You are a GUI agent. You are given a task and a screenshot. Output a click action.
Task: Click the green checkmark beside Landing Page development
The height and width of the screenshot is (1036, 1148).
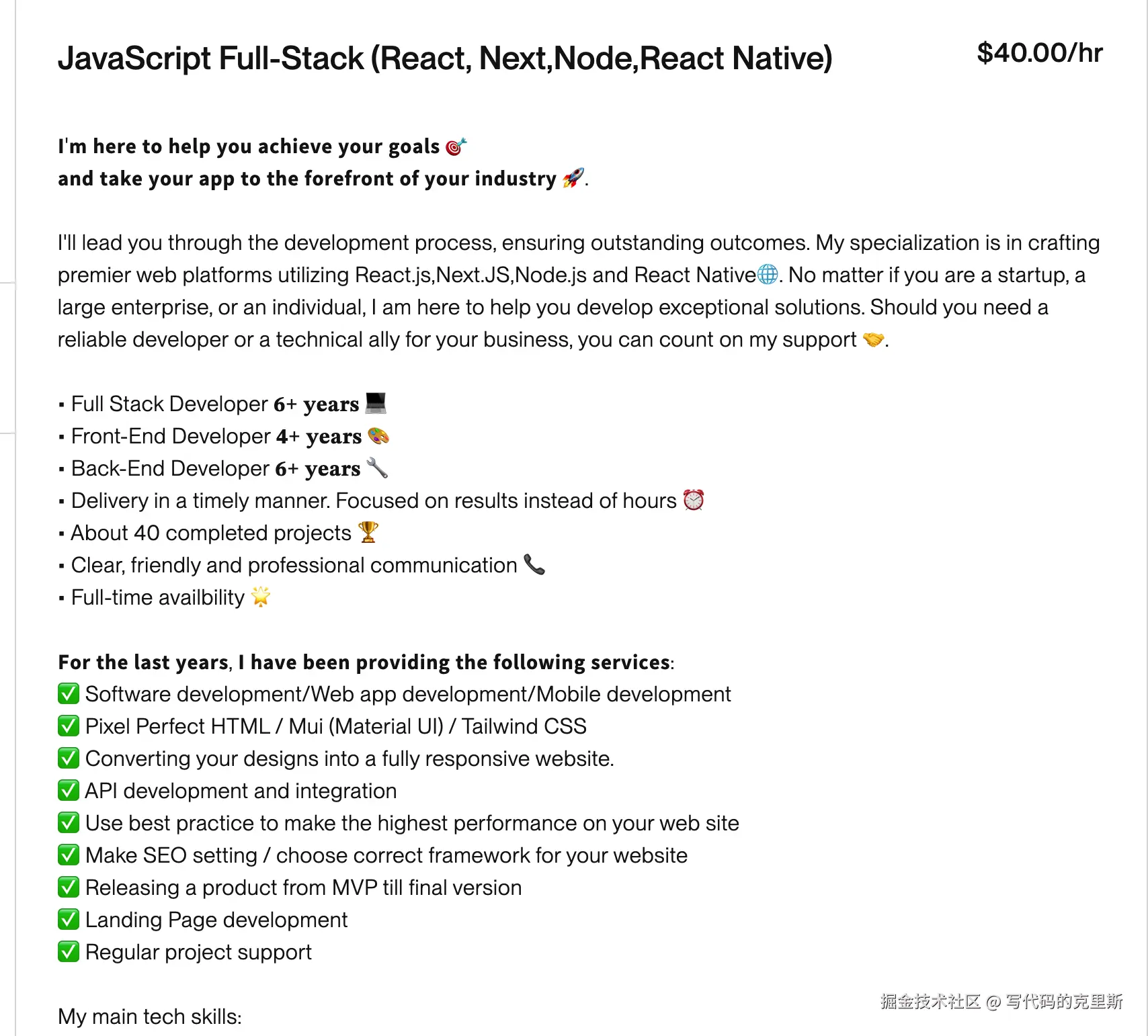69,919
